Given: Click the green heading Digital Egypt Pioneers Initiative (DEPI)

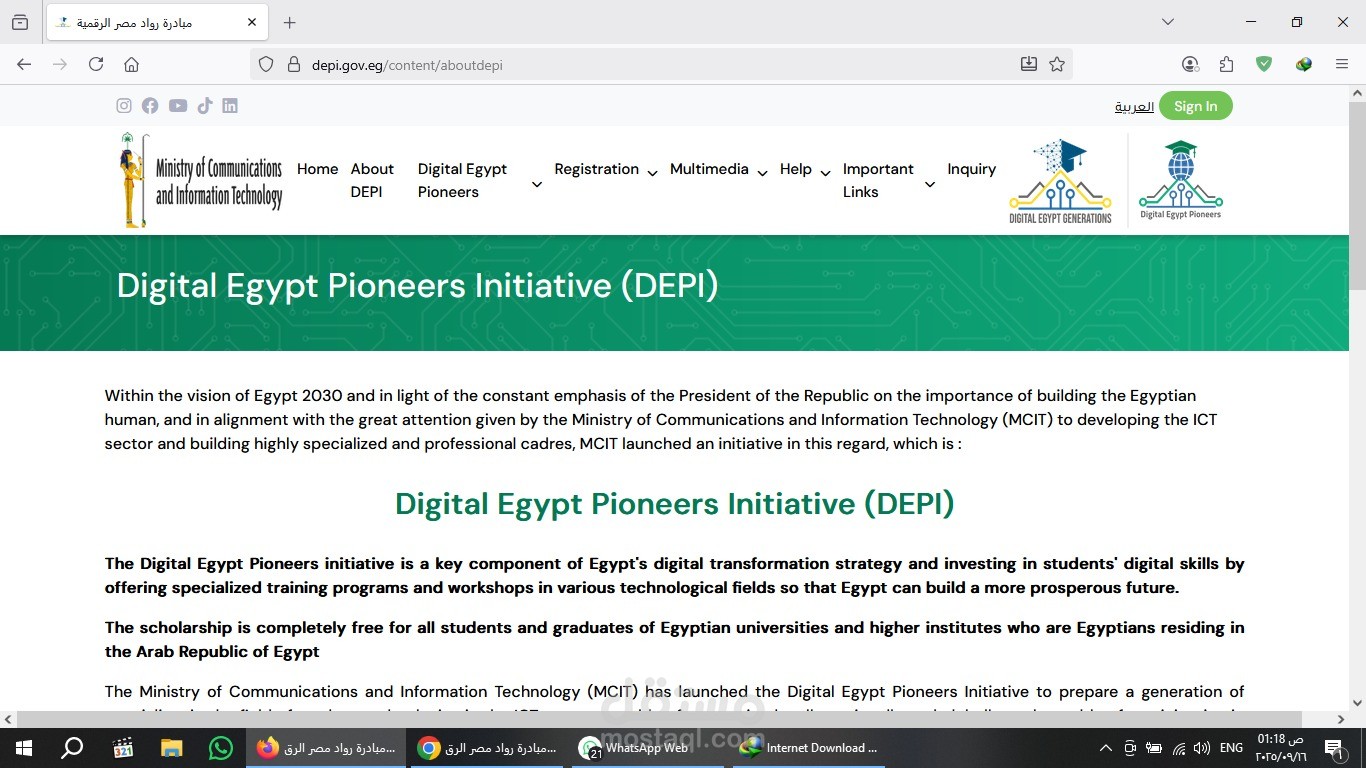Looking at the screenshot, I should 675,504.
